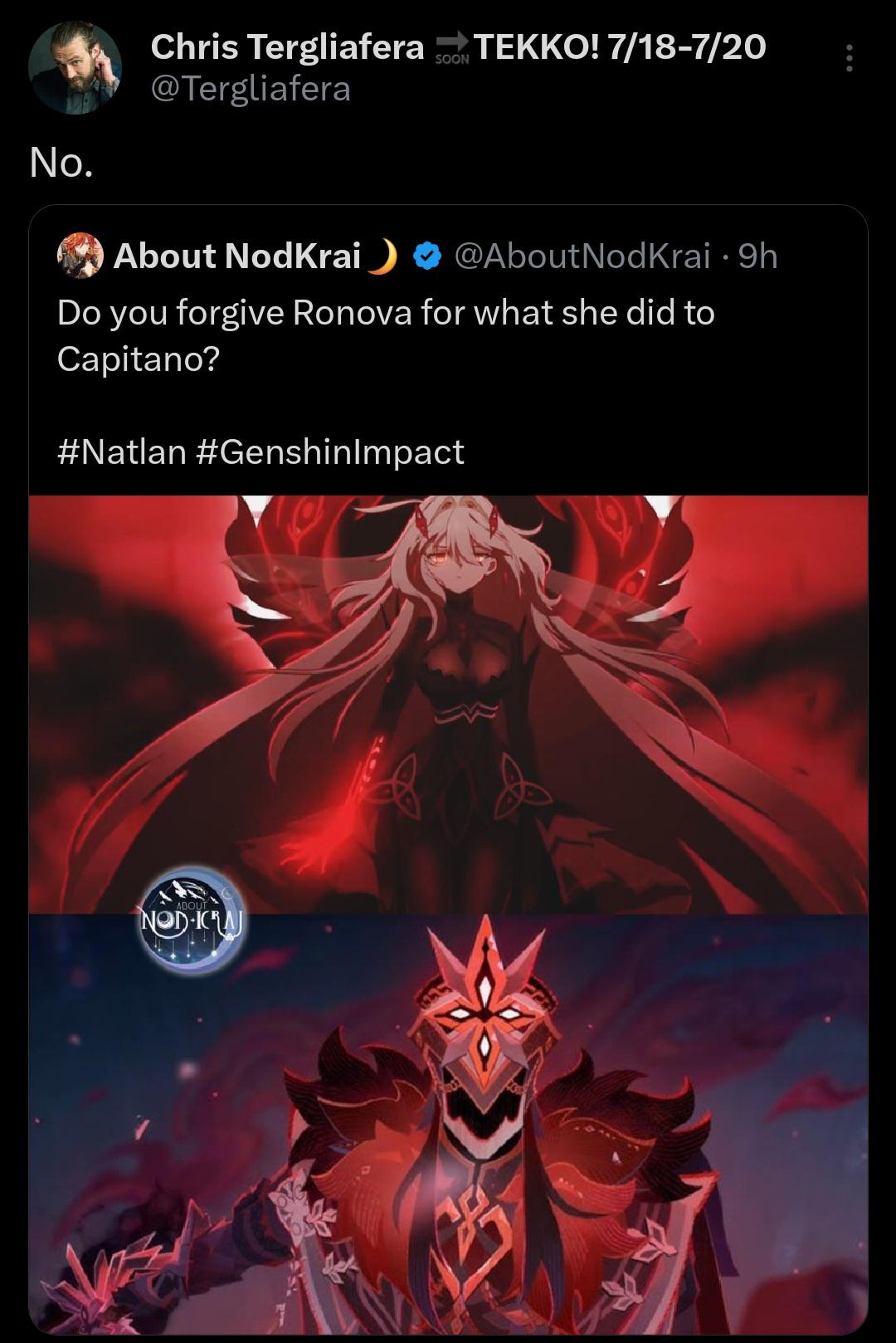
Task: Click the TEKKO! 7/18-7/20 name text
Action: pos(620,47)
